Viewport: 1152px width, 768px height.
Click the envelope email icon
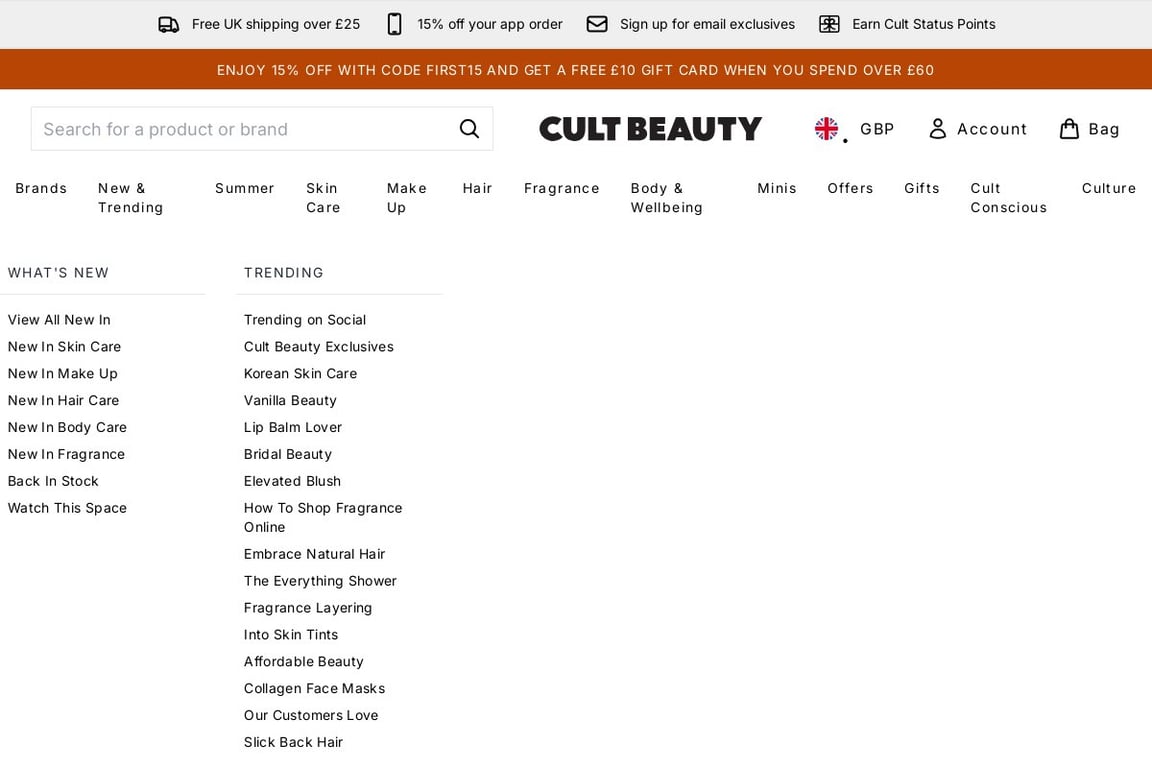coord(597,24)
